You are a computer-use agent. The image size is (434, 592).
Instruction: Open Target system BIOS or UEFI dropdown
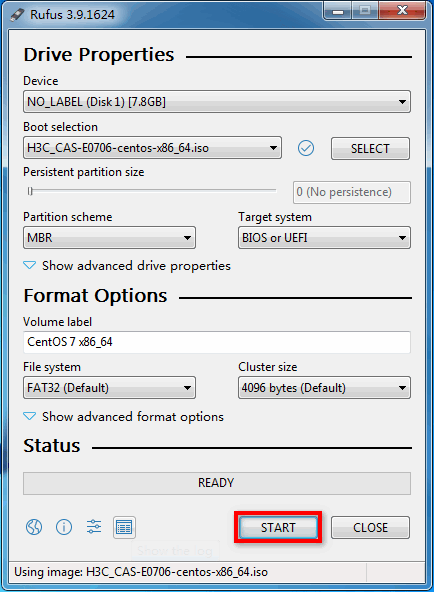pos(324,237)
